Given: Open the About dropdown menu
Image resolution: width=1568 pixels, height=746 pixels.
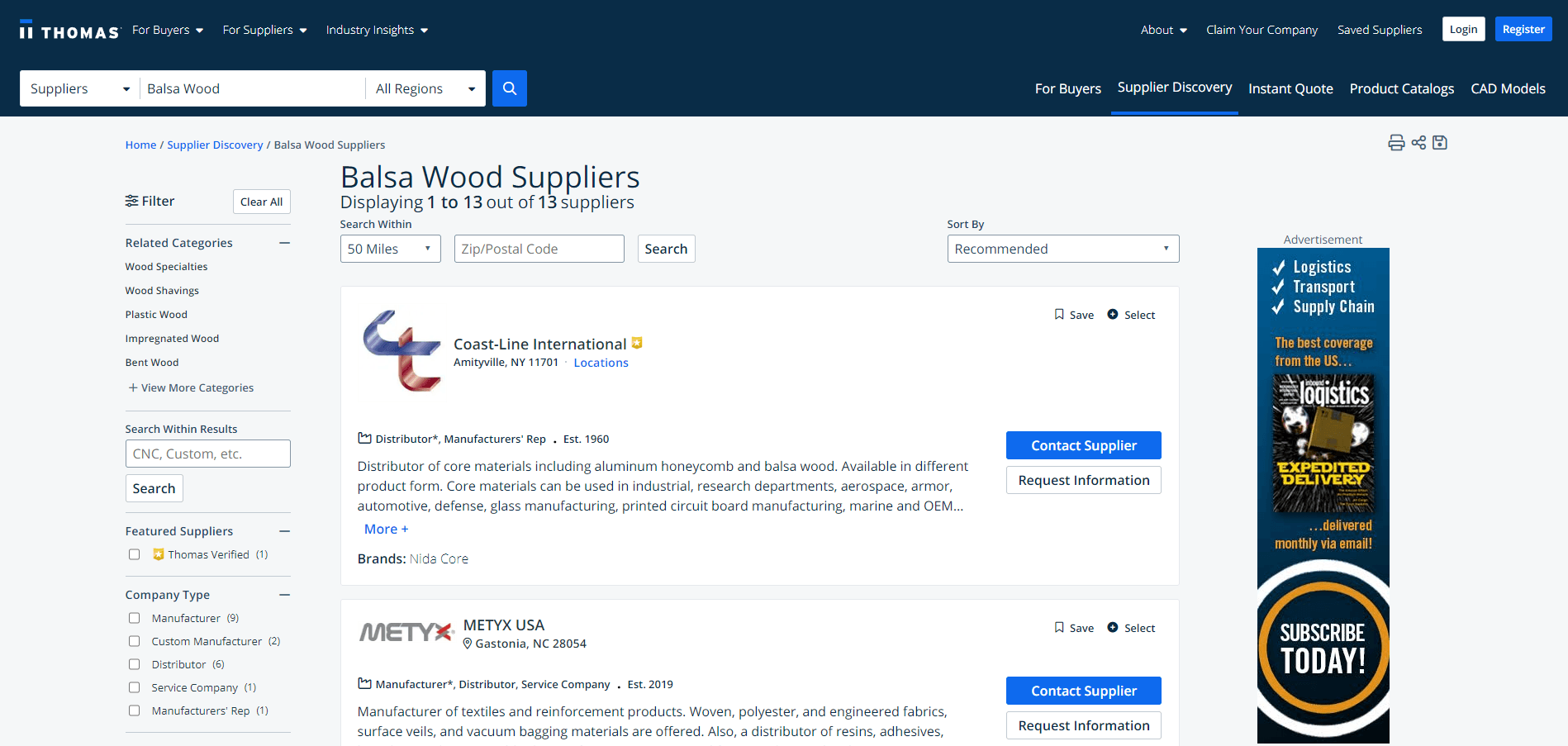Looking at the screenshot, I should [x=1163, y=30].
